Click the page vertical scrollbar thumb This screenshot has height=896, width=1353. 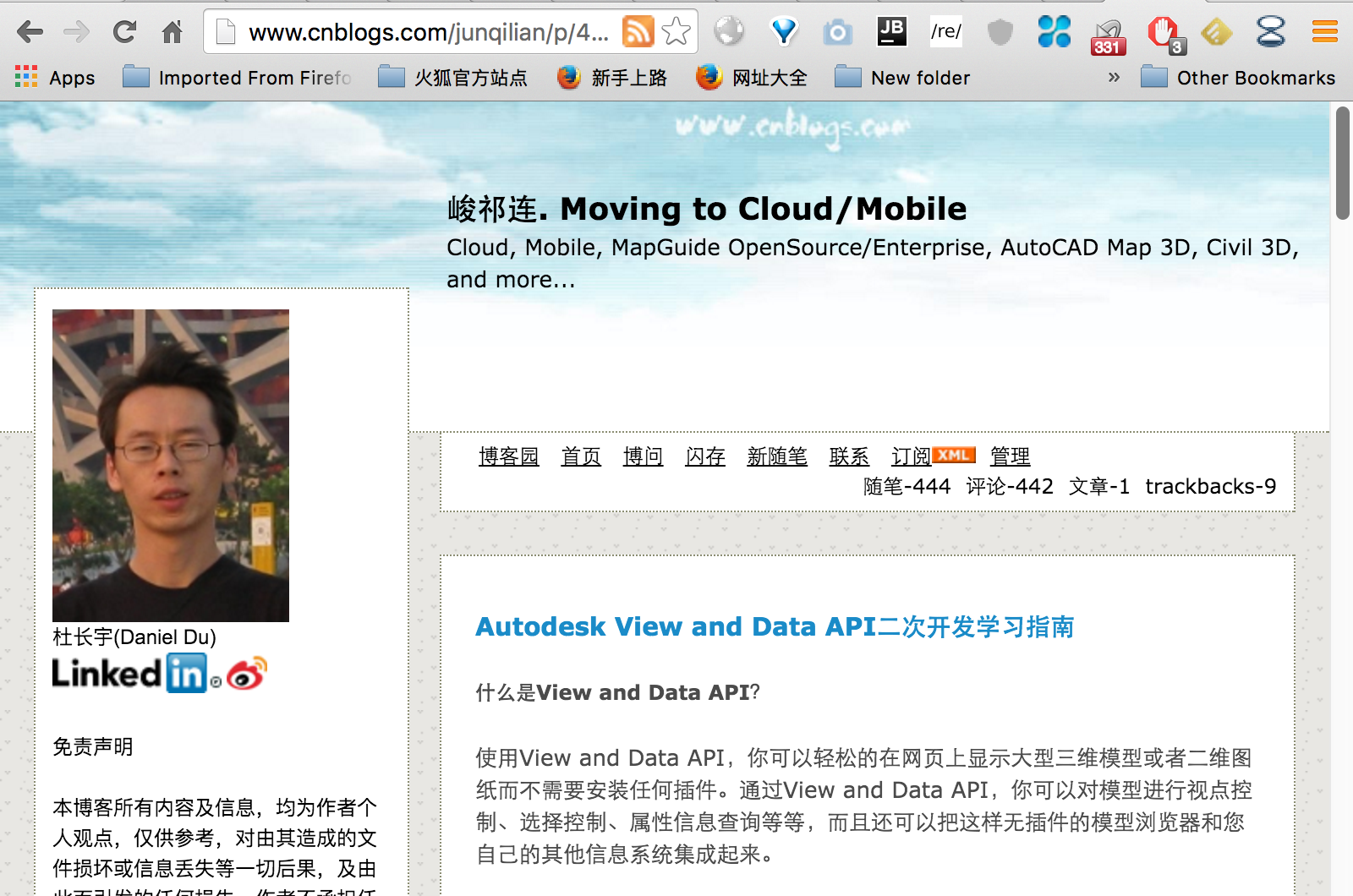(1343, 162)
